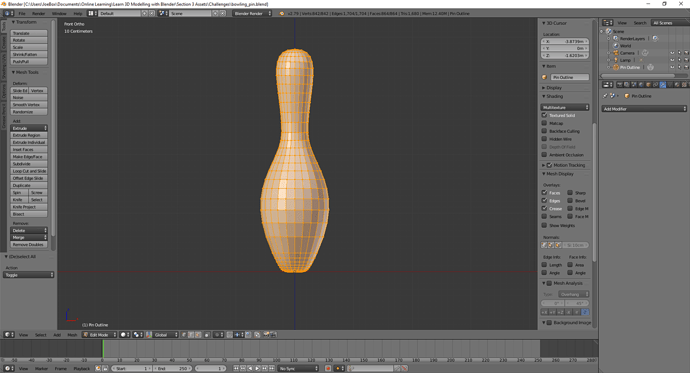Screen dimensions: 690x373
Task: Enable the Matcap checkbox
Action: pyautogui.click(x=544, y=123)
